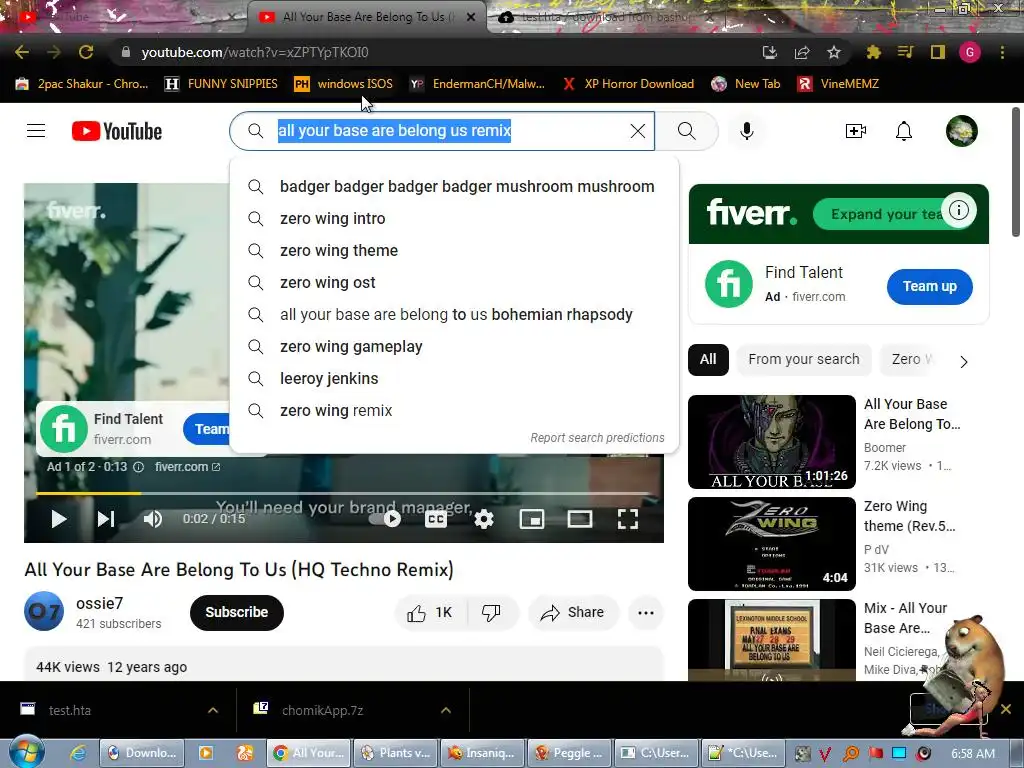Select the bohemian rhapsody suggestion
Image resolution: width=1024 pixels, height=768 pixels.
(455, 315)
